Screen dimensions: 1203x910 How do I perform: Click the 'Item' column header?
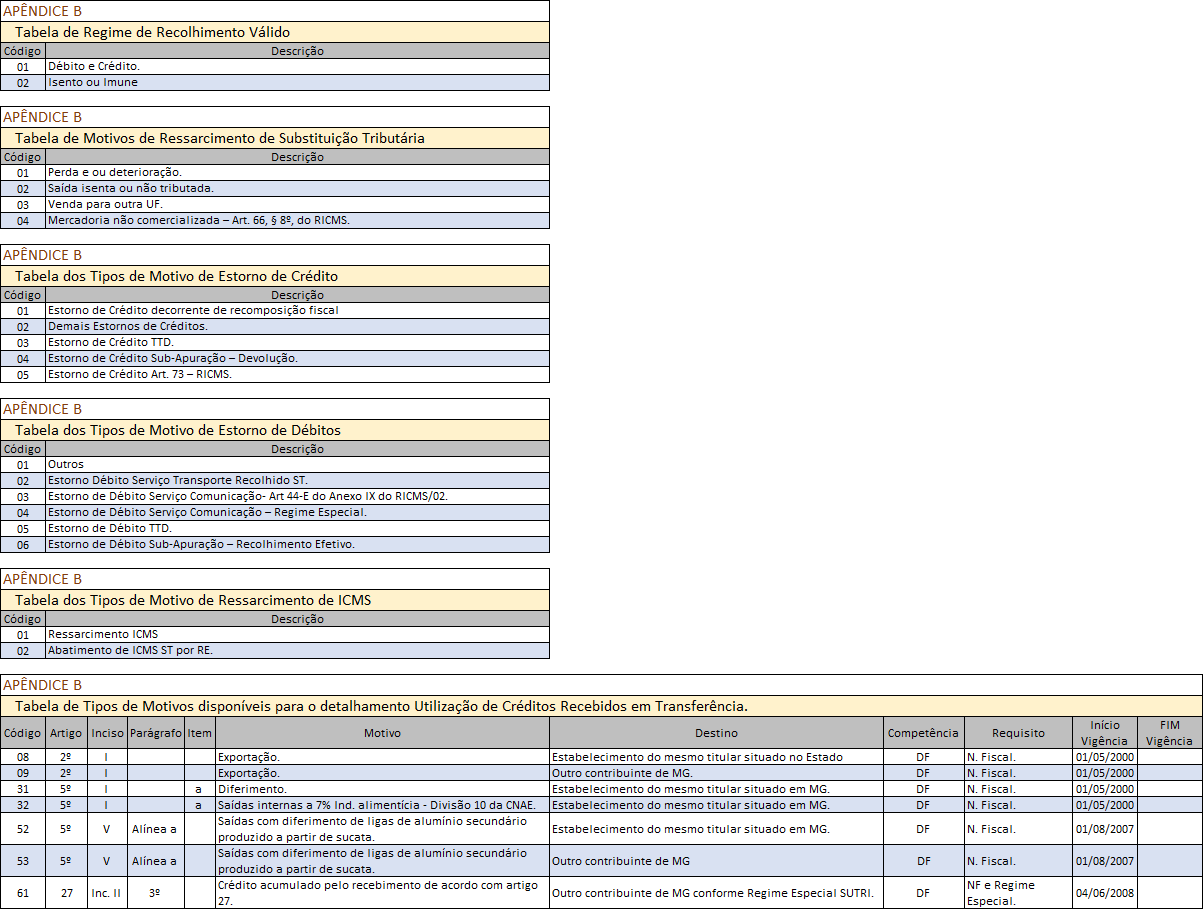tap(200, 733)
